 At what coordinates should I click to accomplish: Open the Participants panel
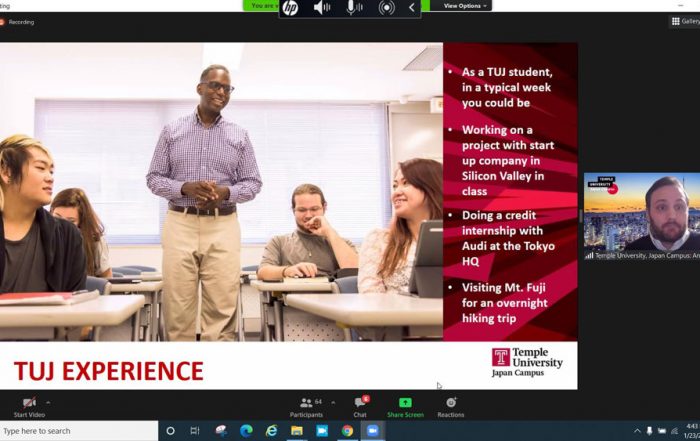(306, 408)
